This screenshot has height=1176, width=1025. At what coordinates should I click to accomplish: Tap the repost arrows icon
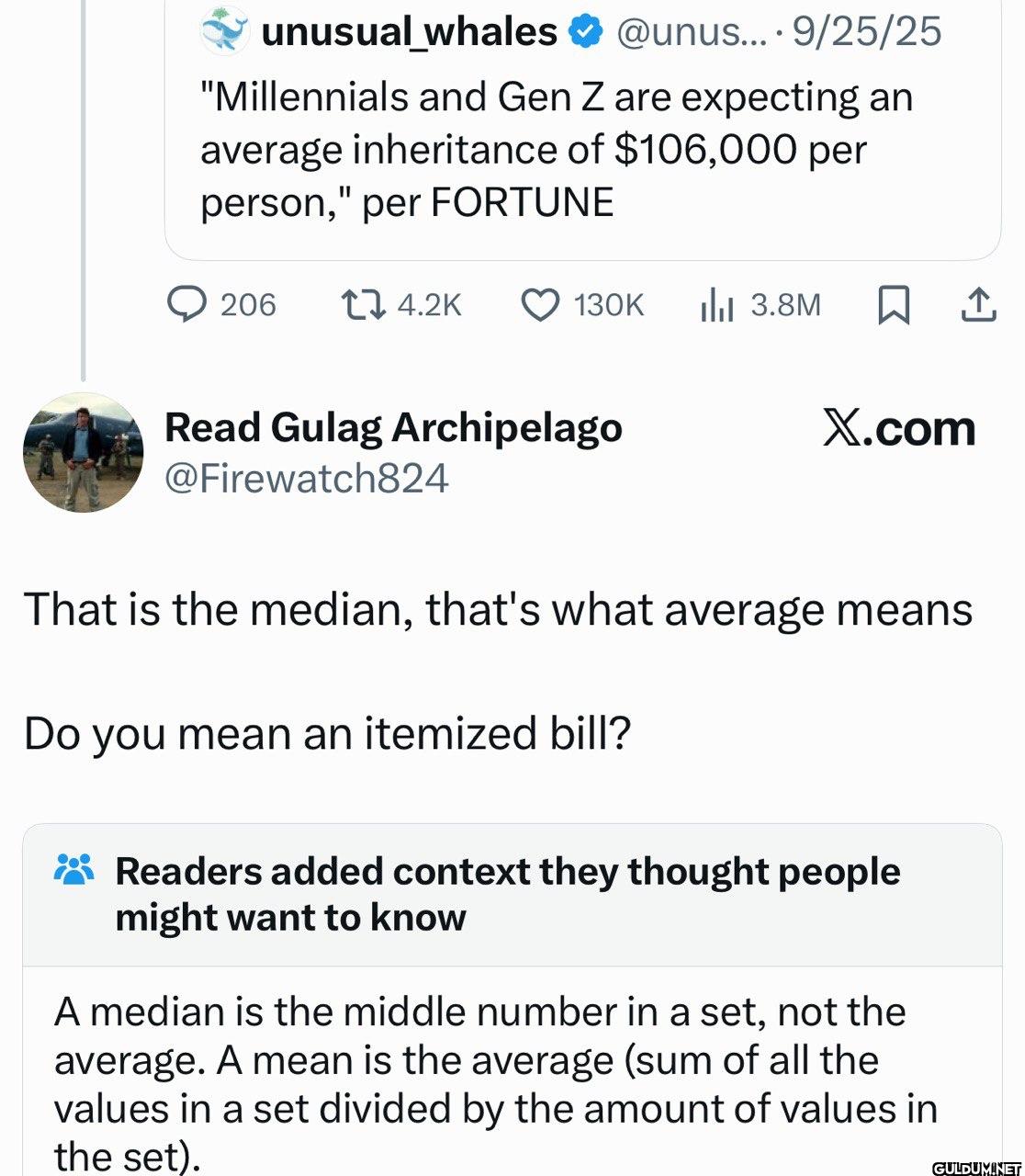(361, 304)
